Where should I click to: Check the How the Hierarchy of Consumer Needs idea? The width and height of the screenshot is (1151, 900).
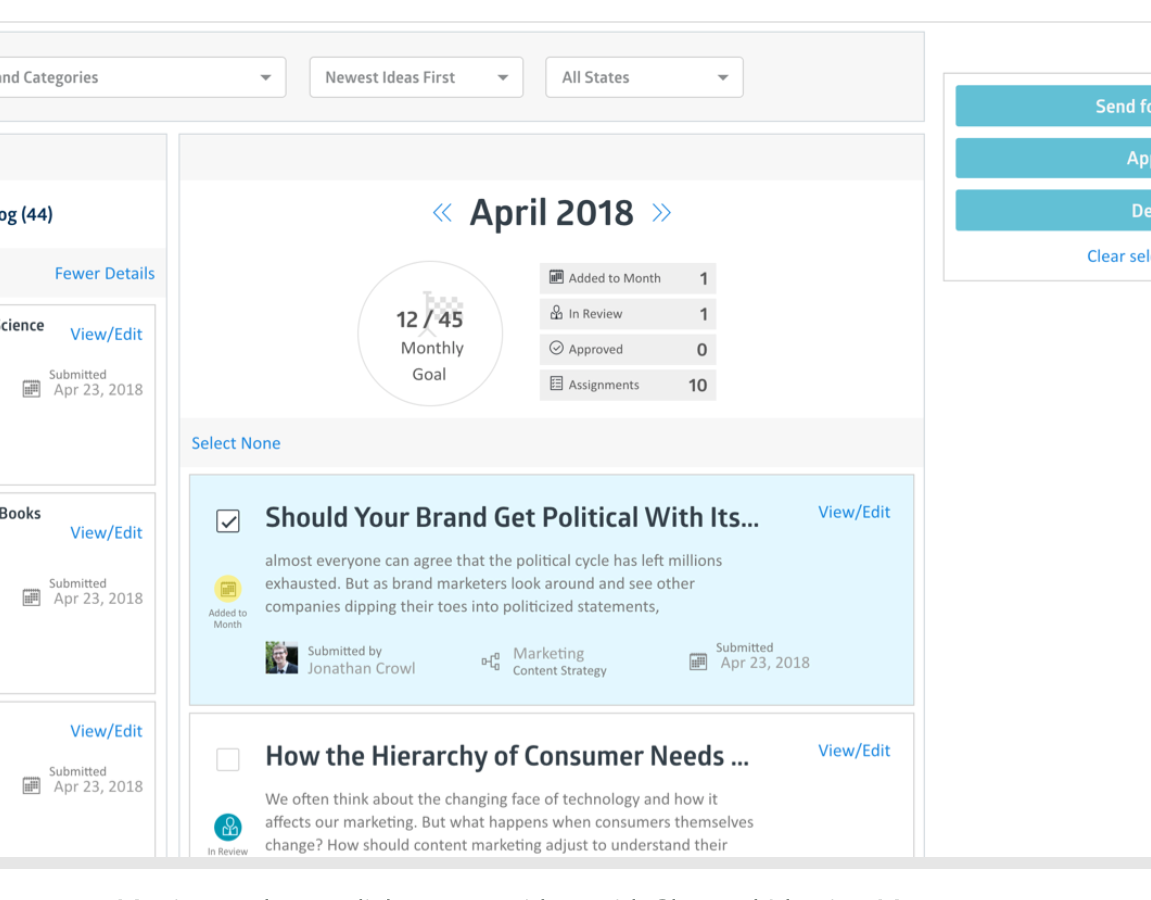pos(228,759)
